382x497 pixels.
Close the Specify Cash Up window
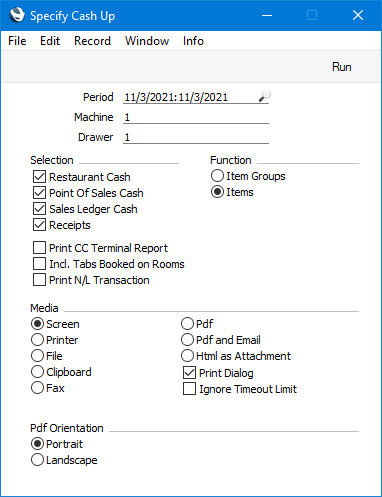coord(358,15)
